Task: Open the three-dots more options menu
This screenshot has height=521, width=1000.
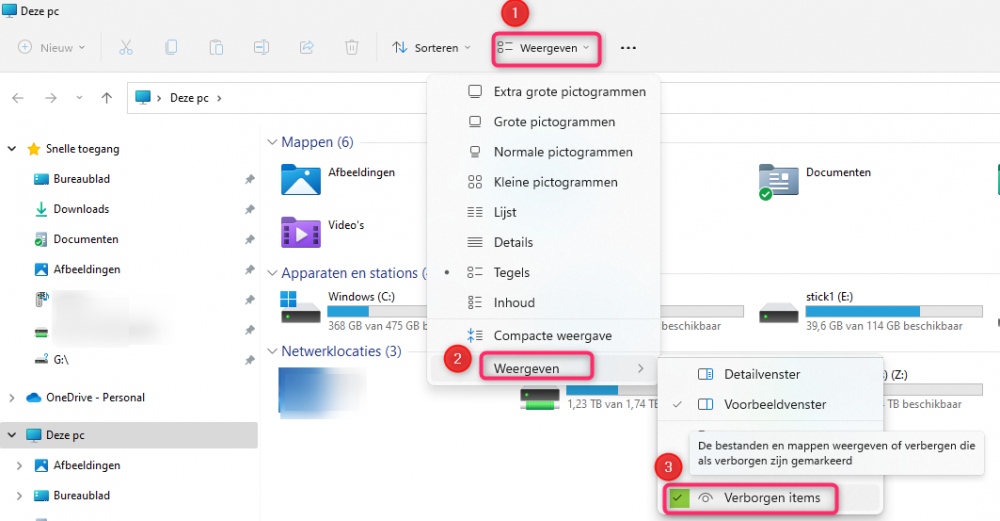Action: pyautogui.click(x=628, y=48)
